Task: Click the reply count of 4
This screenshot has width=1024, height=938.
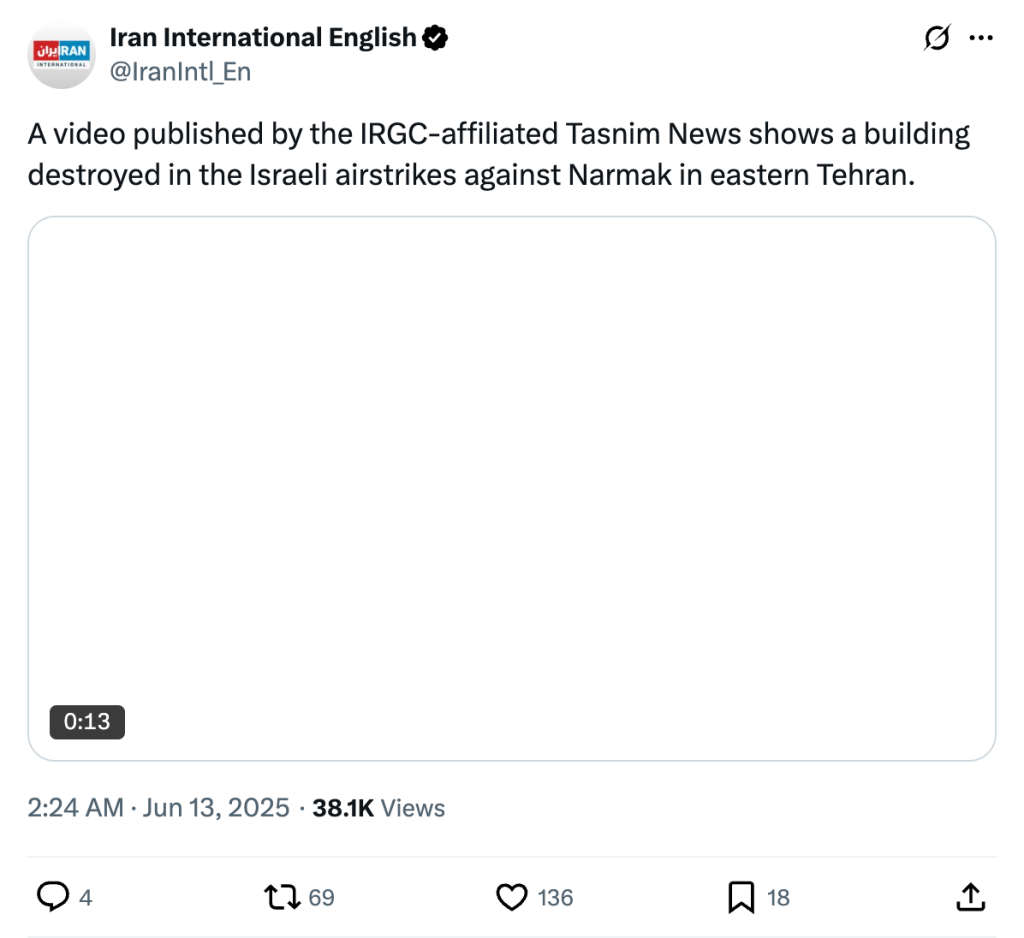Action: [x=85, y=898]
